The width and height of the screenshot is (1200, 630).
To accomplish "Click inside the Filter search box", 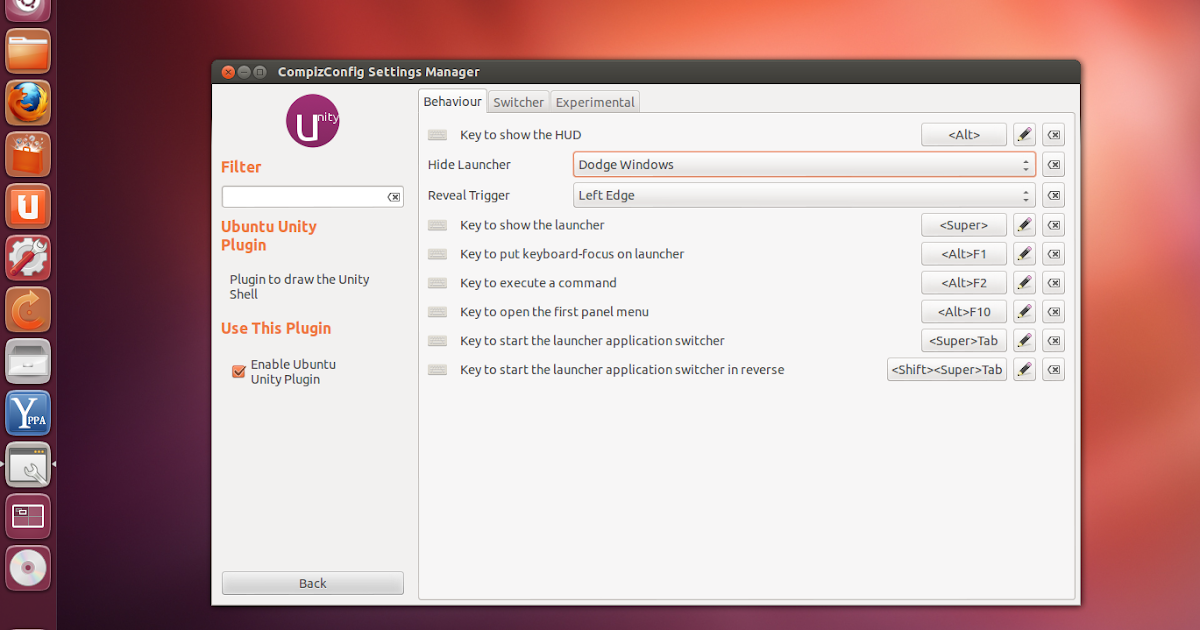I will coord(300,196).
